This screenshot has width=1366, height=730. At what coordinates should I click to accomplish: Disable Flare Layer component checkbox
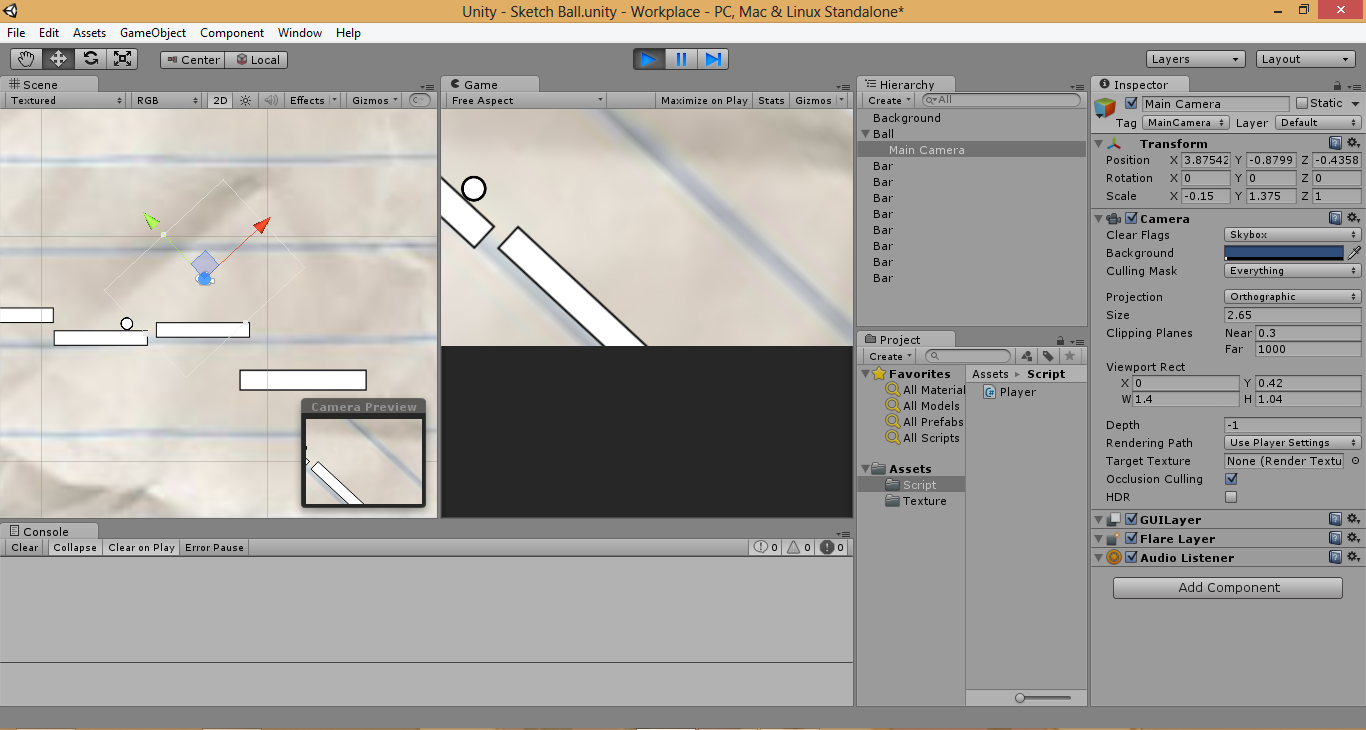tap(1131, 538)
